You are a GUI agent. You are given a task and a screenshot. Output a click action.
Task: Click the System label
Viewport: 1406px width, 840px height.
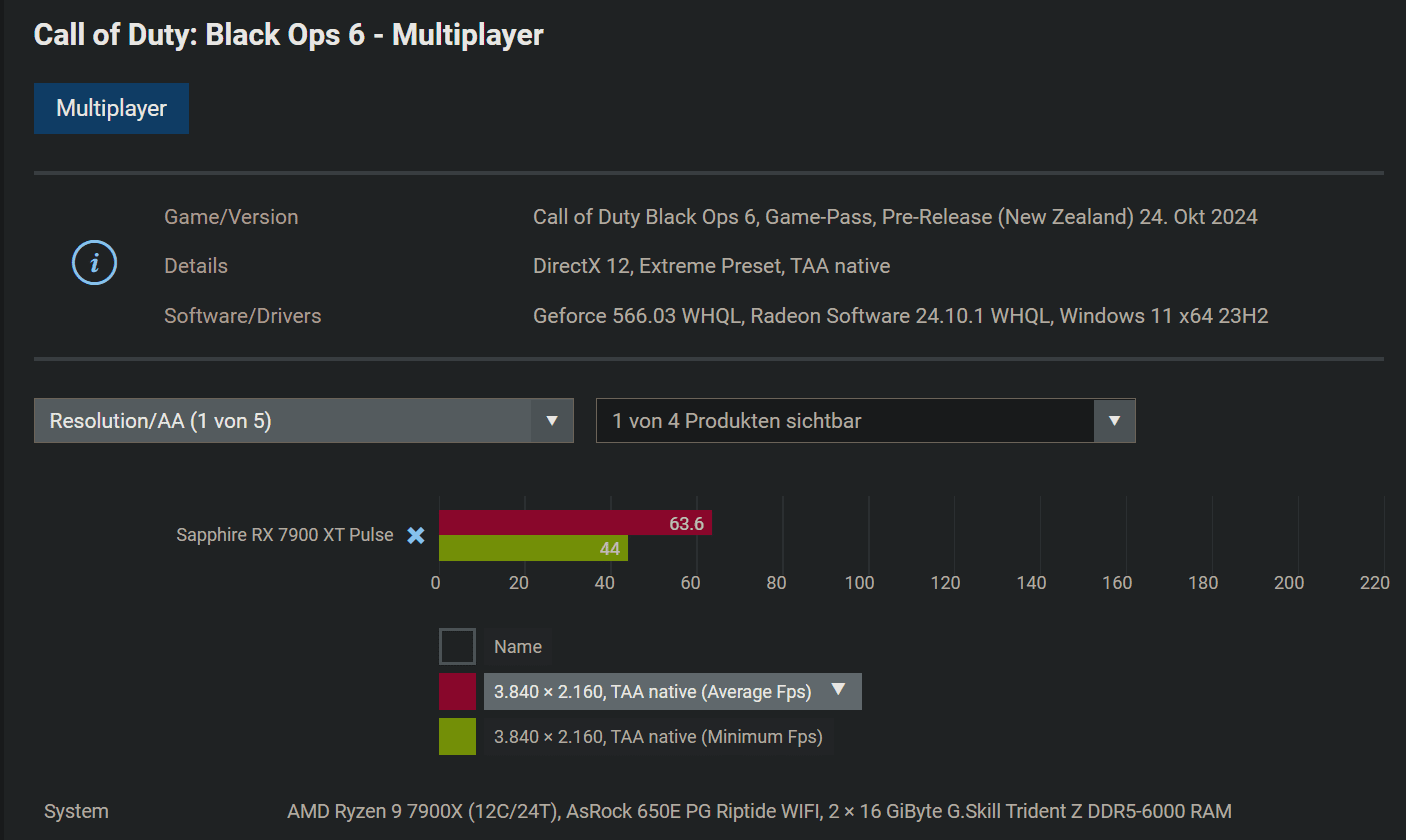coord(77,811)
